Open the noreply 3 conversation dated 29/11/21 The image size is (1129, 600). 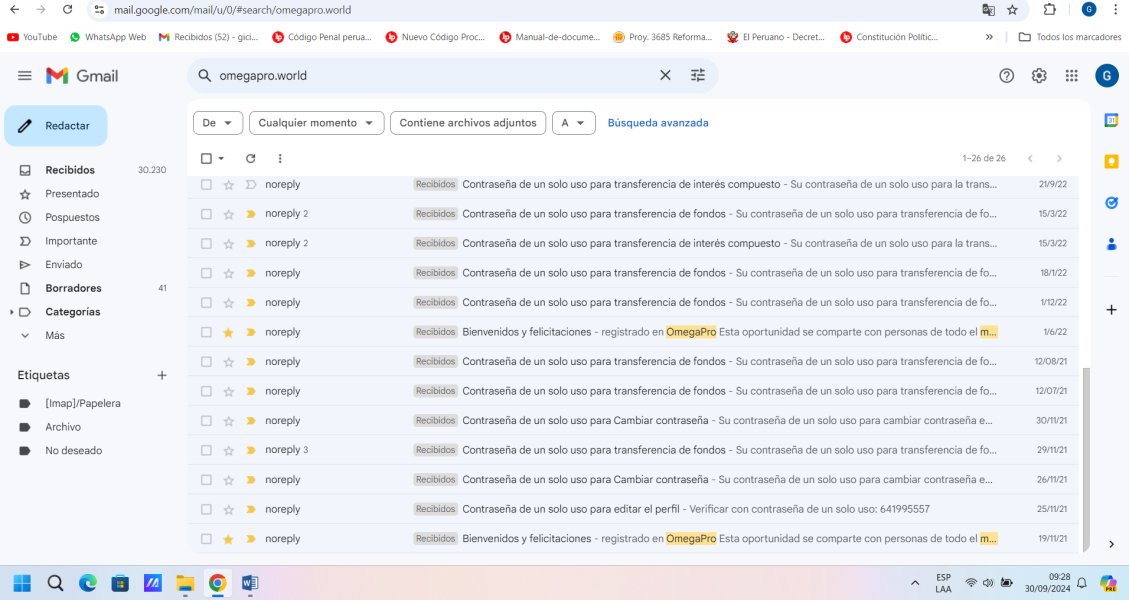coord(634,450)
